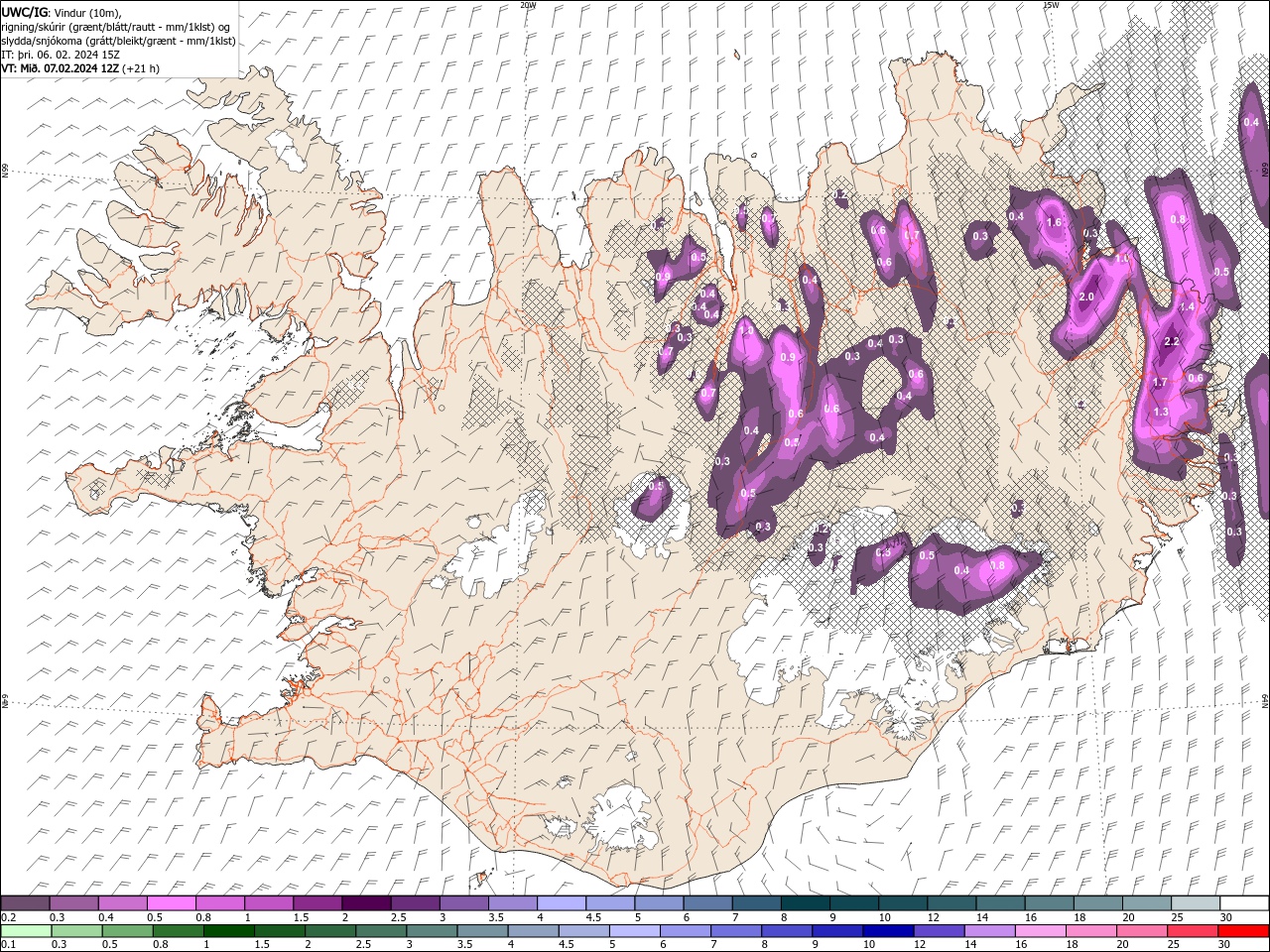Click the '15W' longitude label

(1051, 5)
